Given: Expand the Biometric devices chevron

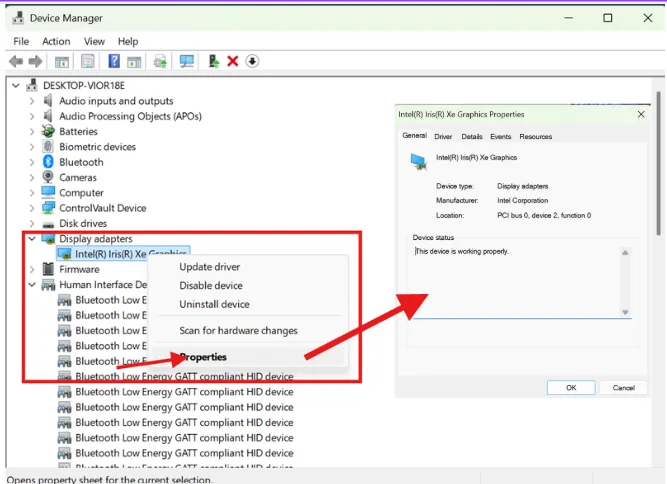Looking at the screenshot, I should [x=32, y=147].
